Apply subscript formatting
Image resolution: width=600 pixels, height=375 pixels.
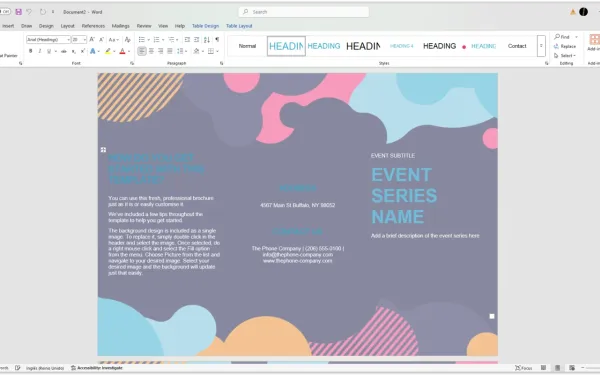tap(73, 51)
